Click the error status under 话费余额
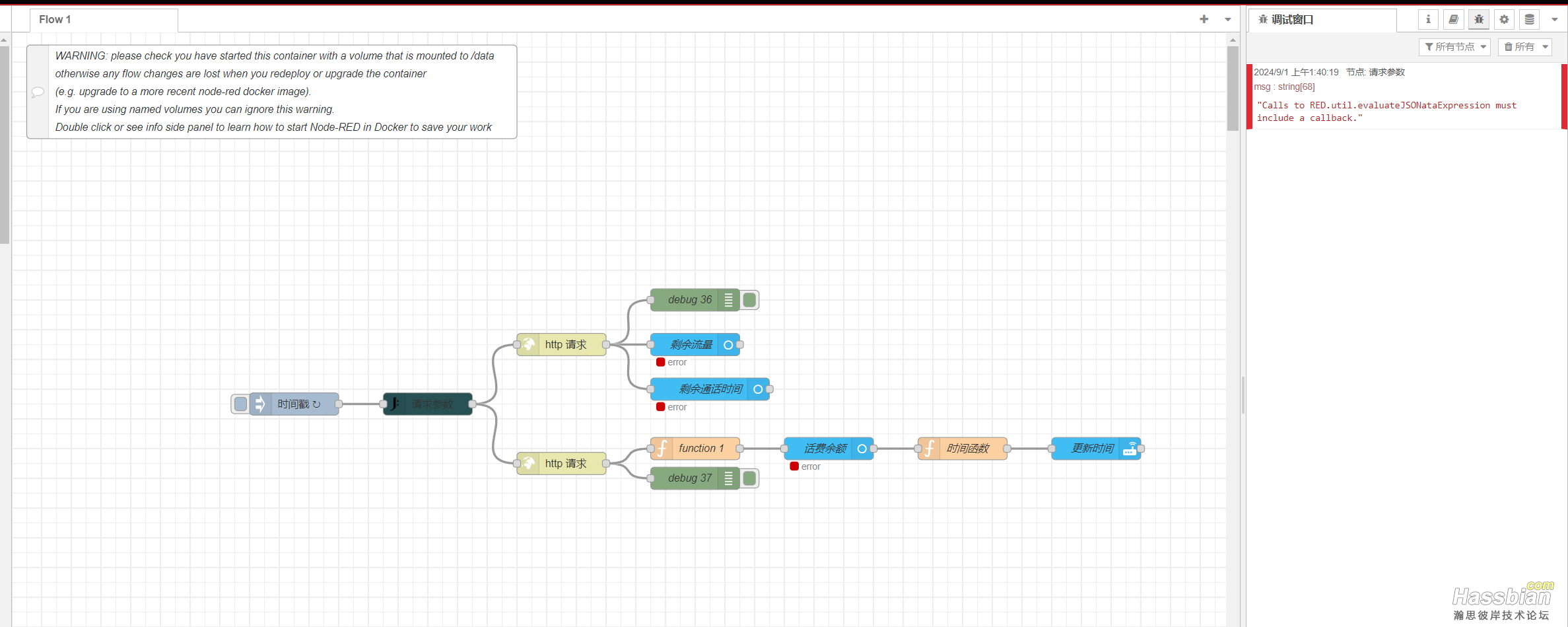The width and height of the screenshot is (1568, 627). coord(805,466)
